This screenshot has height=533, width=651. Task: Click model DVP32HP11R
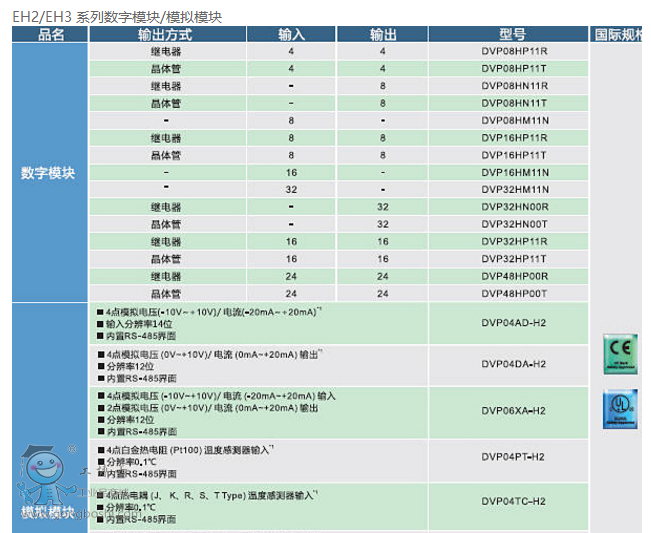(x=514, y=242)
